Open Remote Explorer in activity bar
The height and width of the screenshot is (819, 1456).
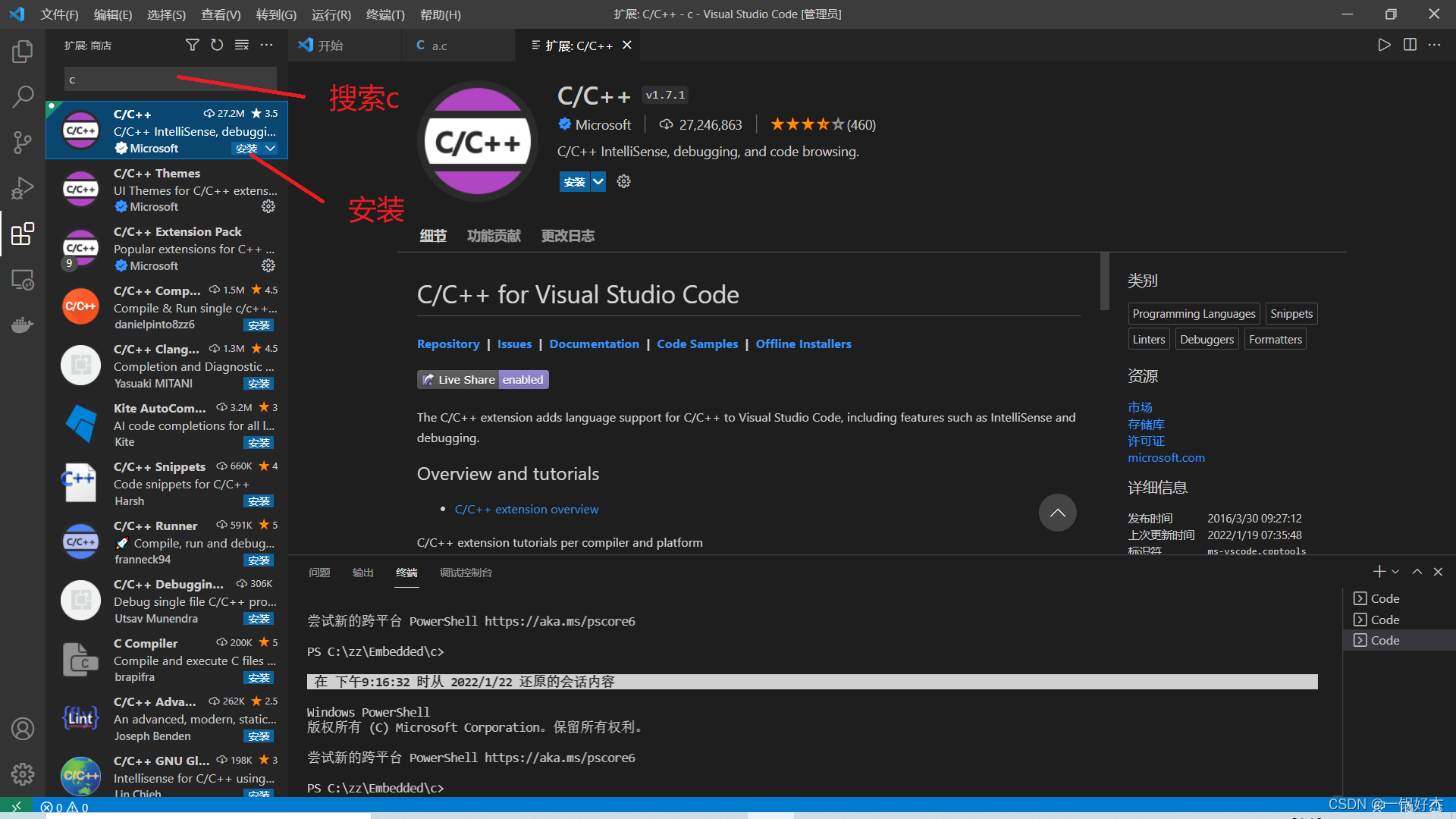coord(23,280)
